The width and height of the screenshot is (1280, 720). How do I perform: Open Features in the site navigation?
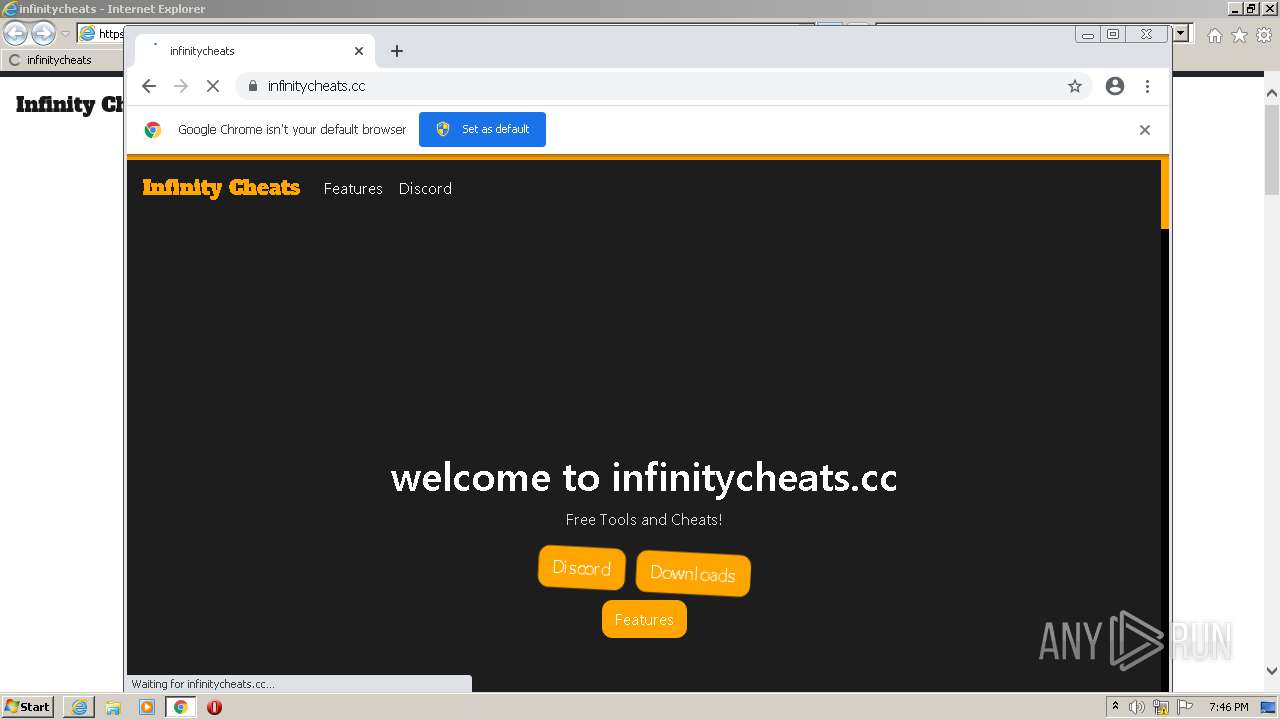click(353, 188)
